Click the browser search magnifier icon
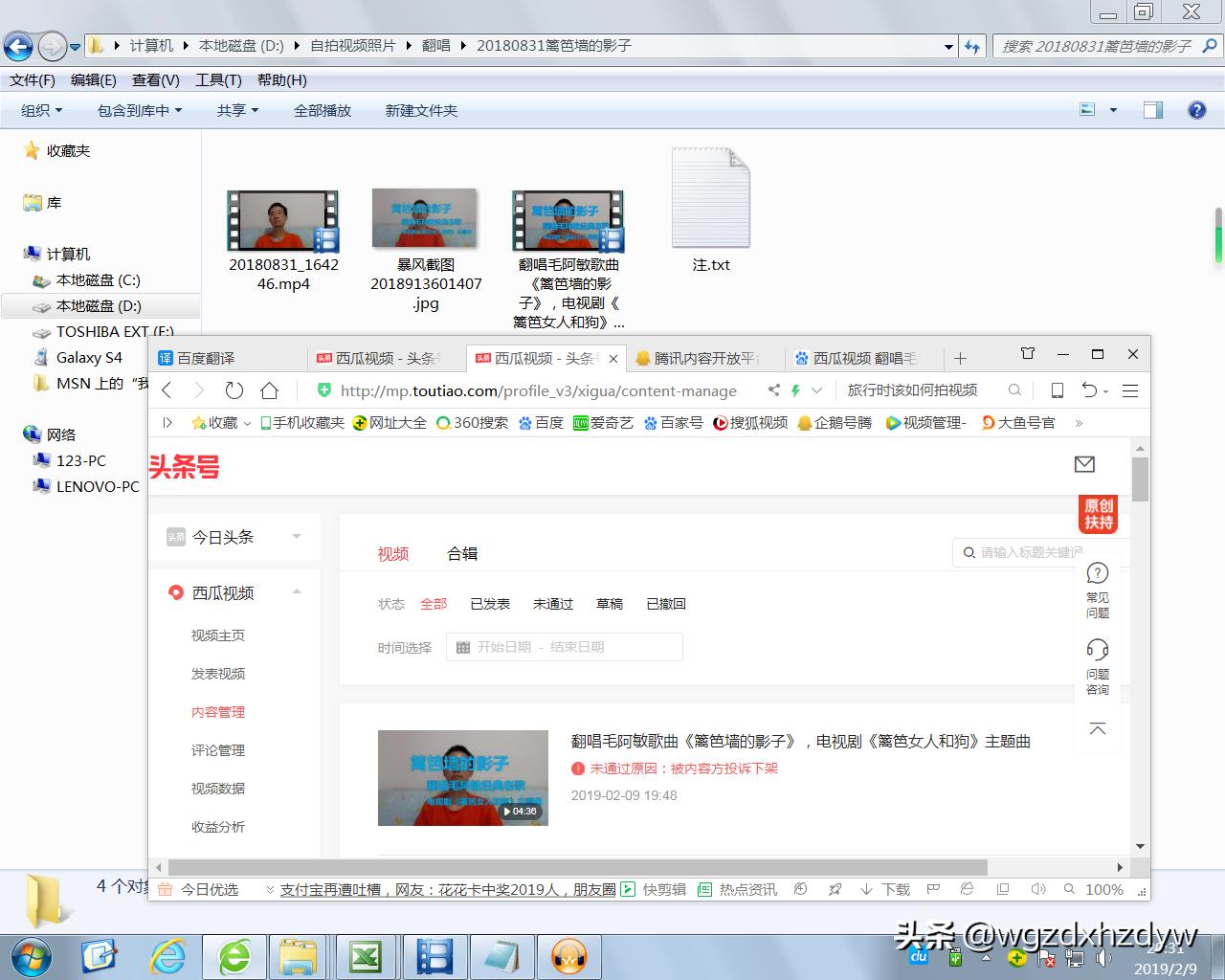Viewport: 1225px width, 980px height. 1014,390
